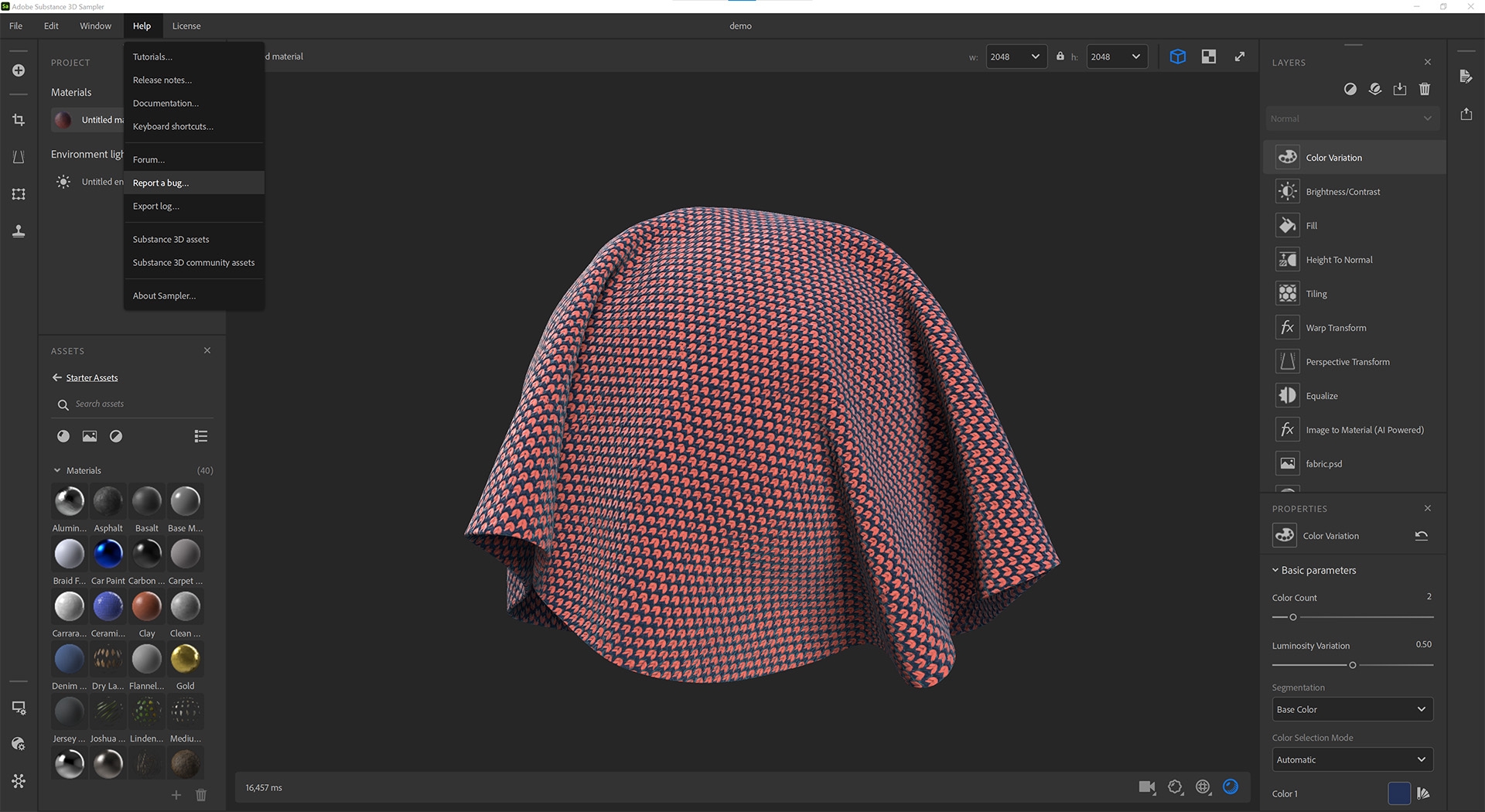Collapse the Basic parameters section

[1275, 570]
